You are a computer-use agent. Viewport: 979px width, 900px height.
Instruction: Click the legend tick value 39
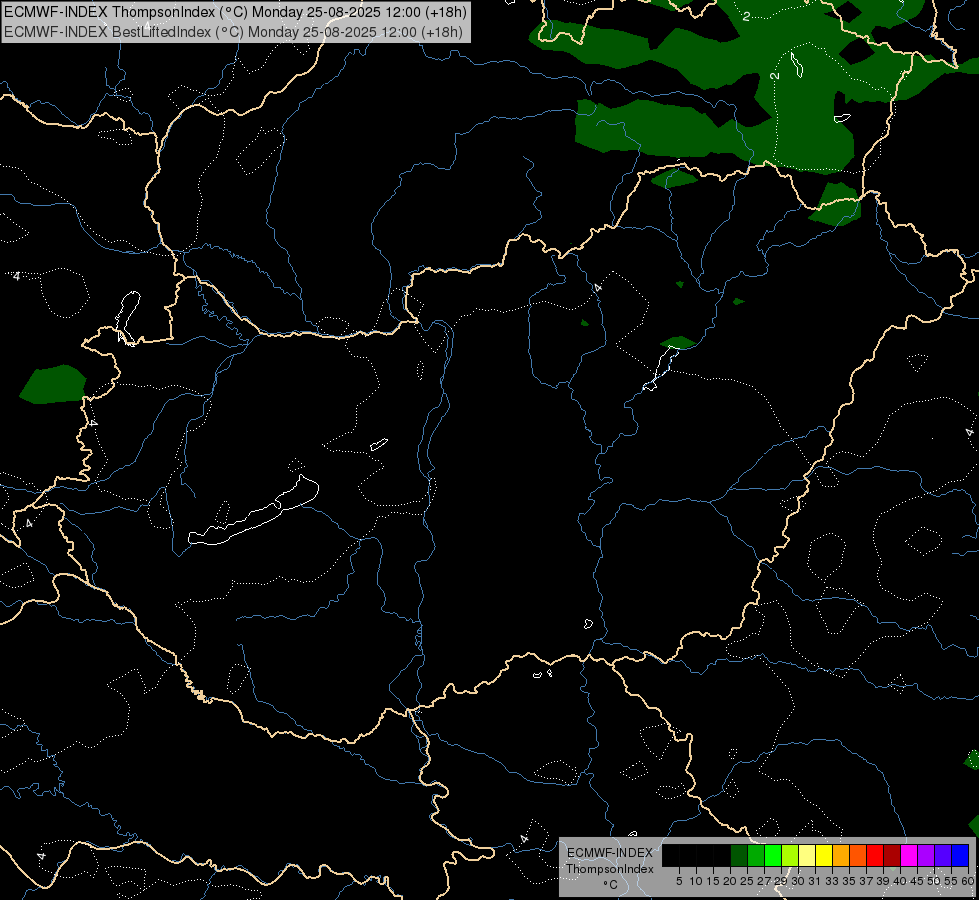tap(883, 881)
